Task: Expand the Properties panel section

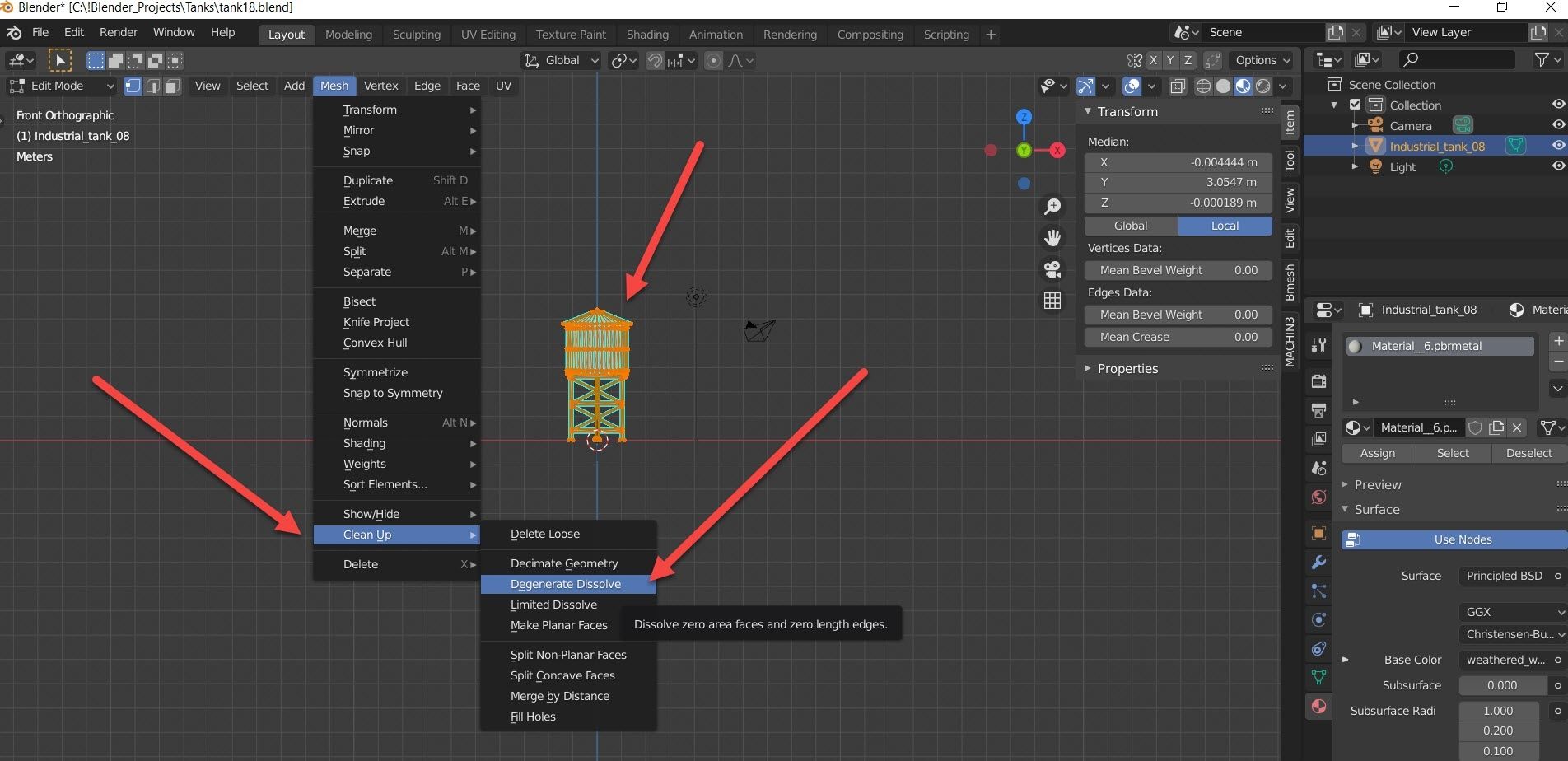Action: click(1127, 368)
